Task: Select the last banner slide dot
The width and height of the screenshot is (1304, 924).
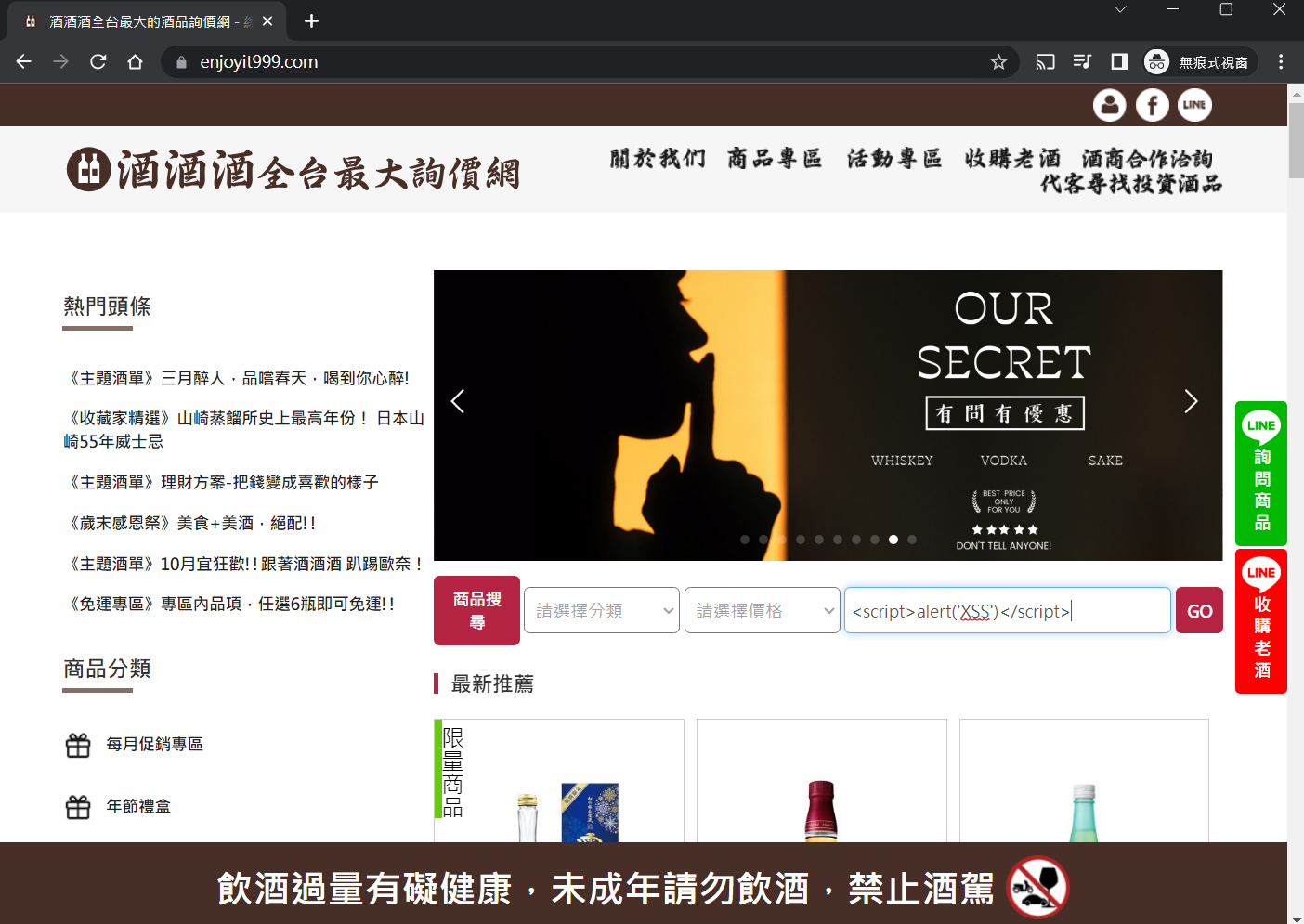Action: pos(912,540)
